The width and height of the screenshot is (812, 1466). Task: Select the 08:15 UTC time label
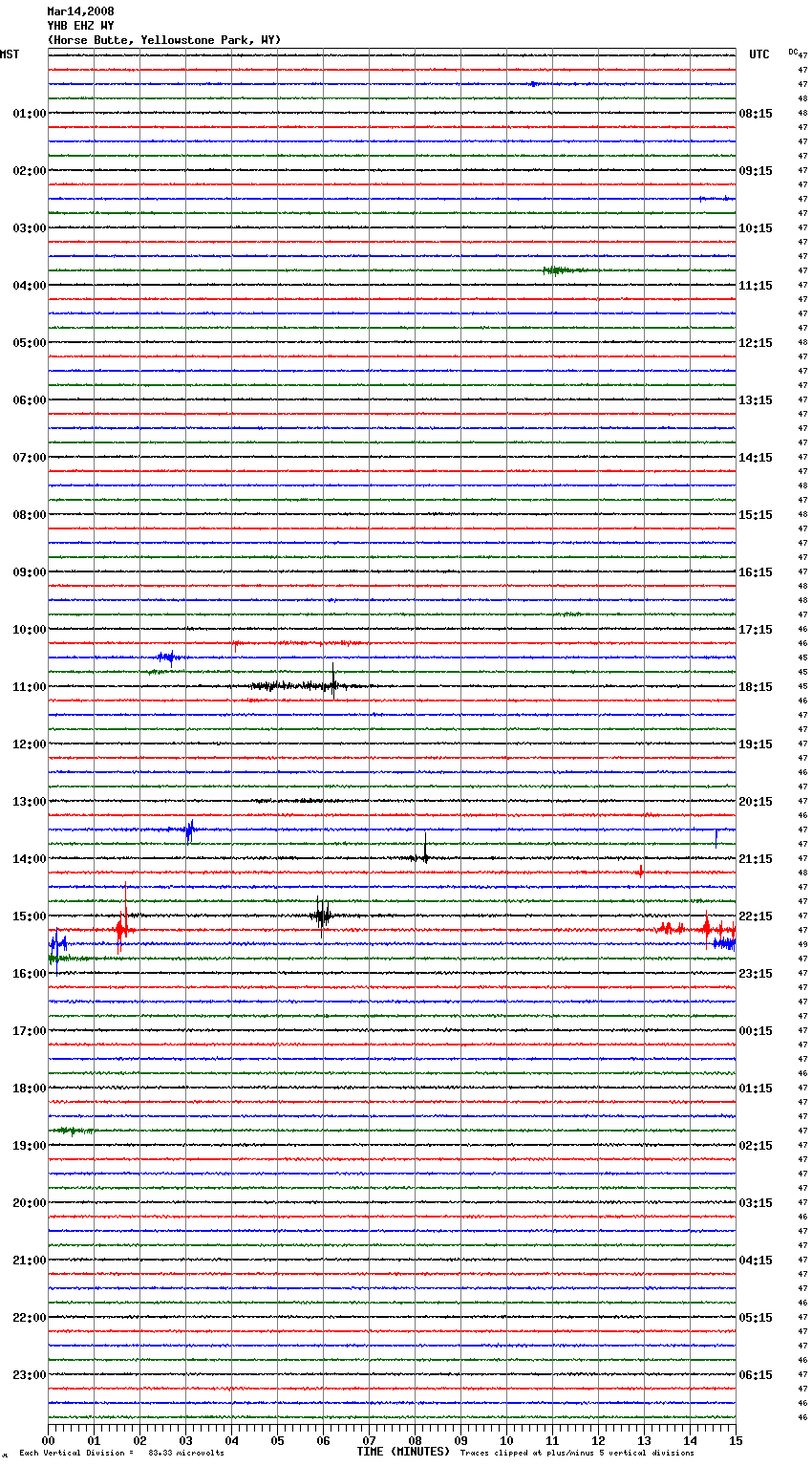[756, 114]
